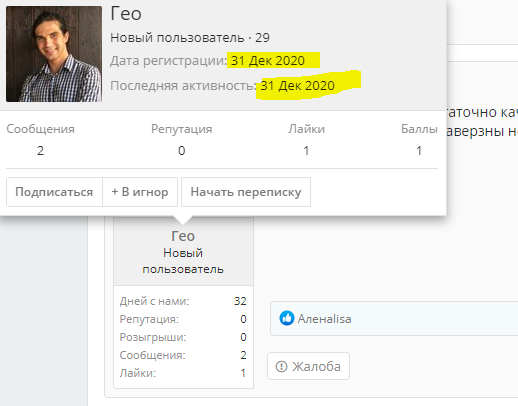The height and width of the screenshot is (406, 518).
Task: Click Новый пользователь title in post sidebar
Action: click(183, 261)
